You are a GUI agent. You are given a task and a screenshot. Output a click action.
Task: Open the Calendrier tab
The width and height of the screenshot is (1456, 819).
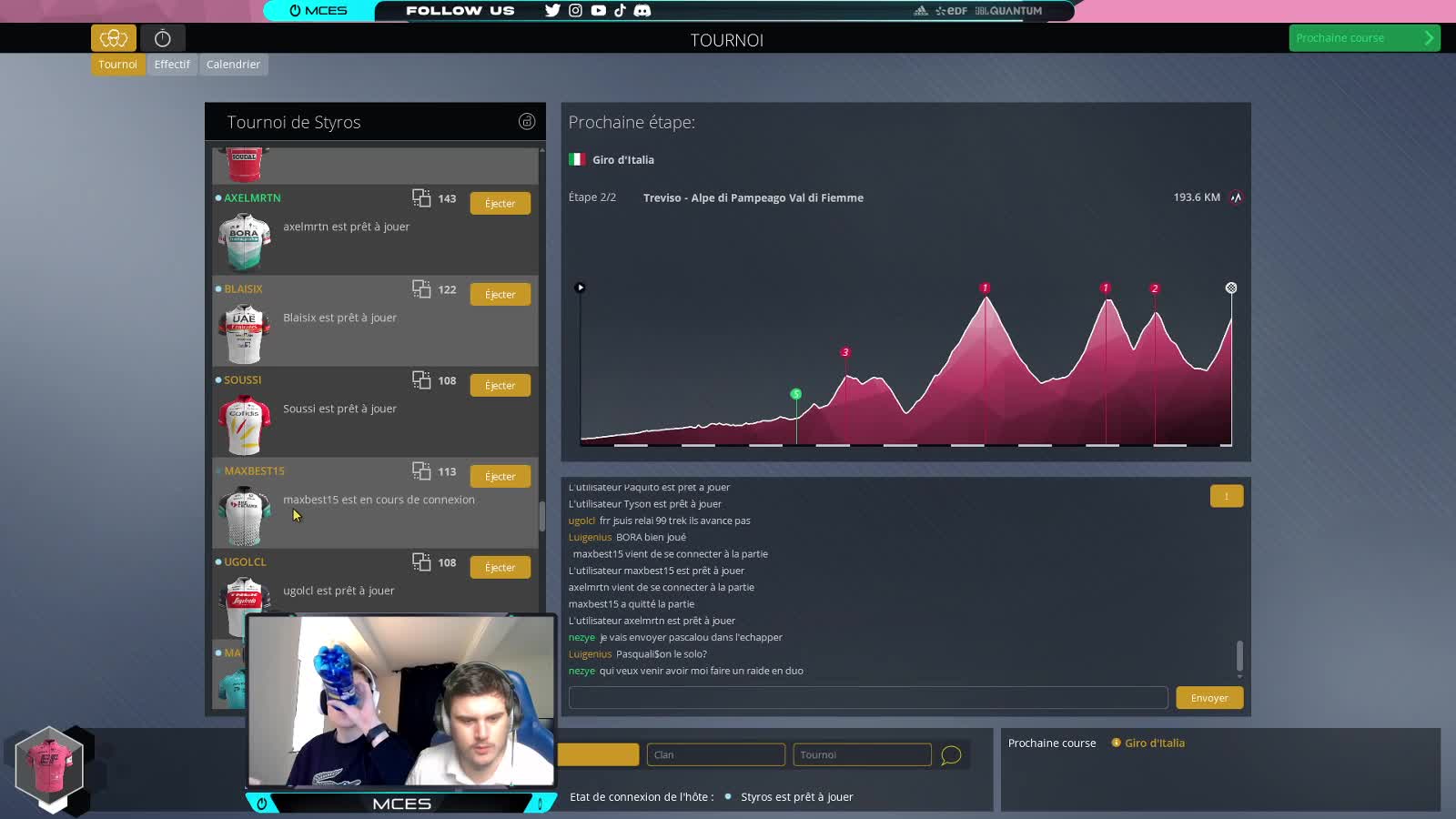[233, 65]
